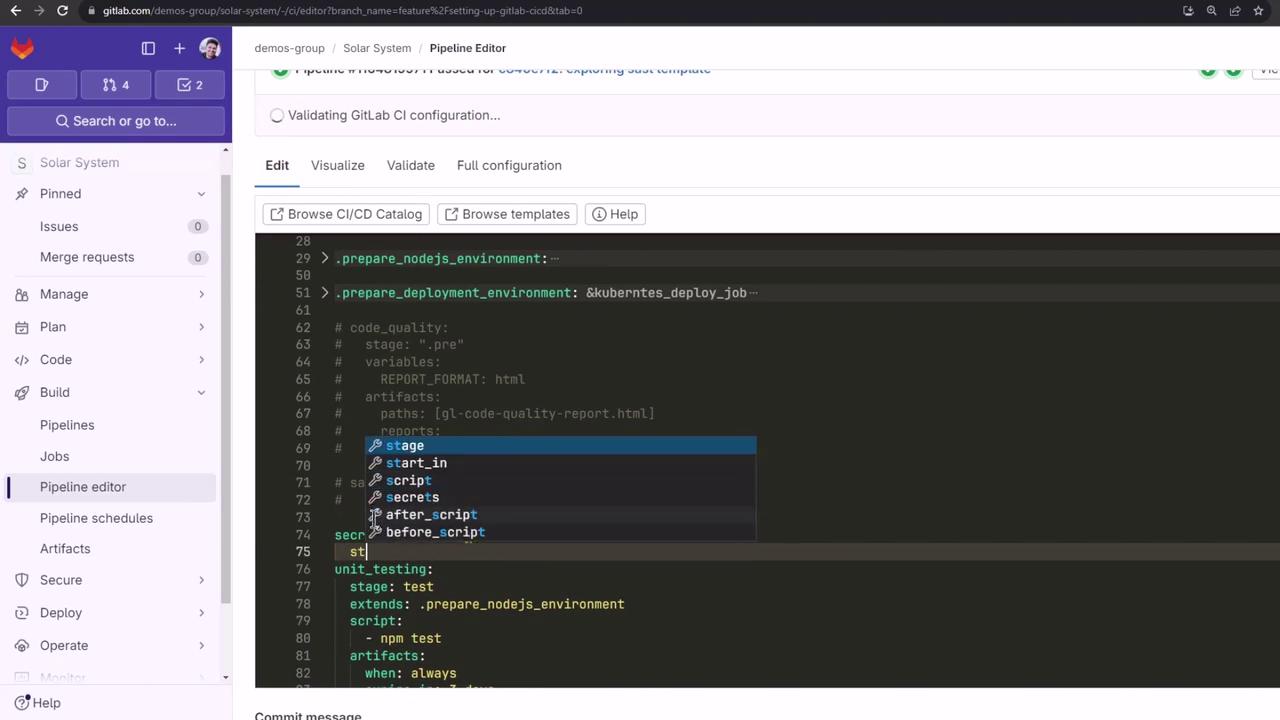Screen dimensions: 1280x720
Task: Click the GitLab fox logo
Action: tap(22, 48)
